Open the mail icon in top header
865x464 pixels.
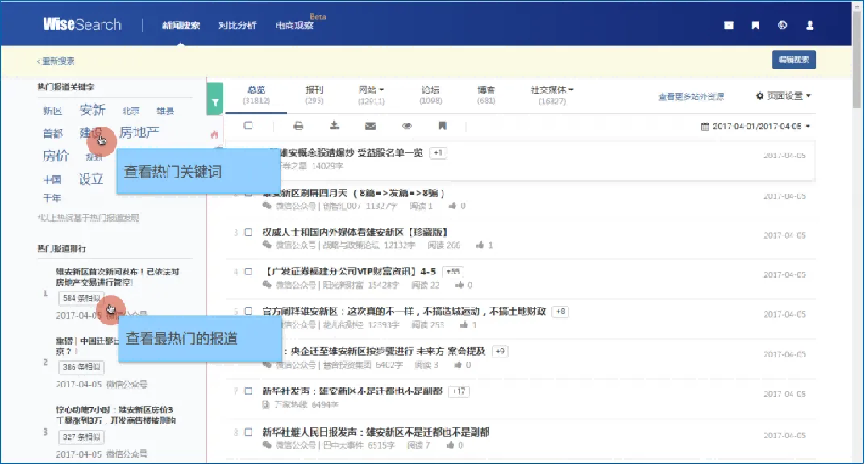(x=730, y=25)
